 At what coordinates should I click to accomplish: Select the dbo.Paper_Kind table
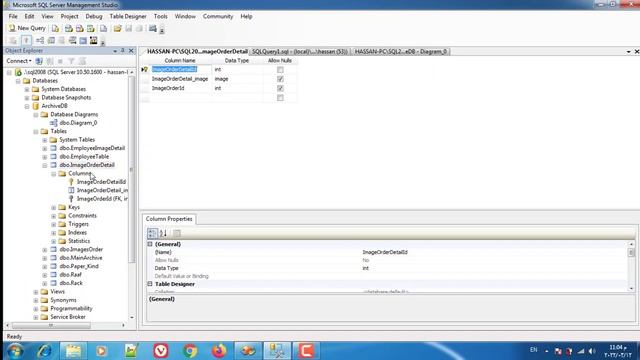click(79, 266)
